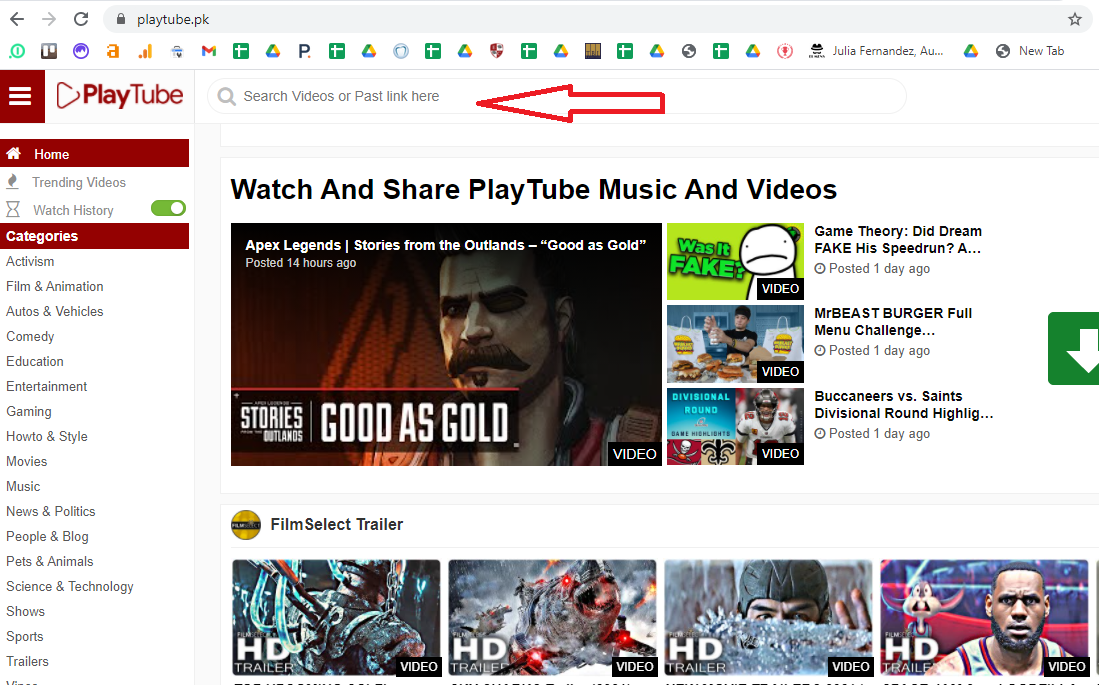Click the search magnifier icon
1099x685 pixels.
(x=226, y=96)
